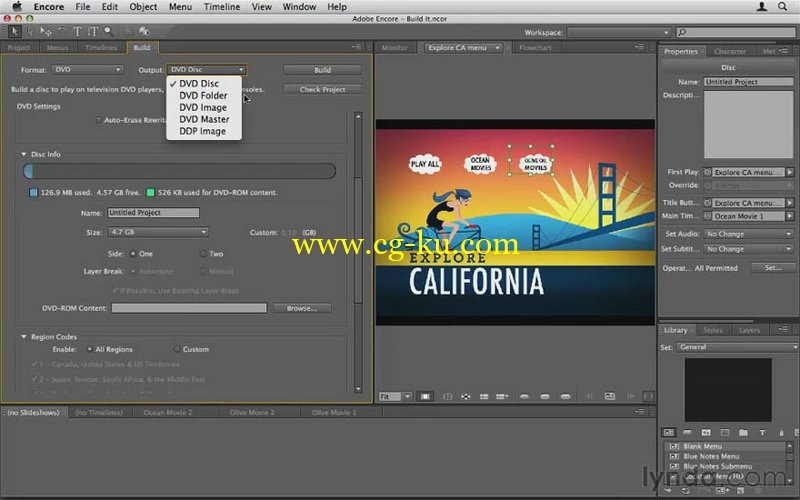The width and height of the screenshot is (800, 500).
Task: Toggle menus filter in Library panel
Action: [x=668, y=433]
